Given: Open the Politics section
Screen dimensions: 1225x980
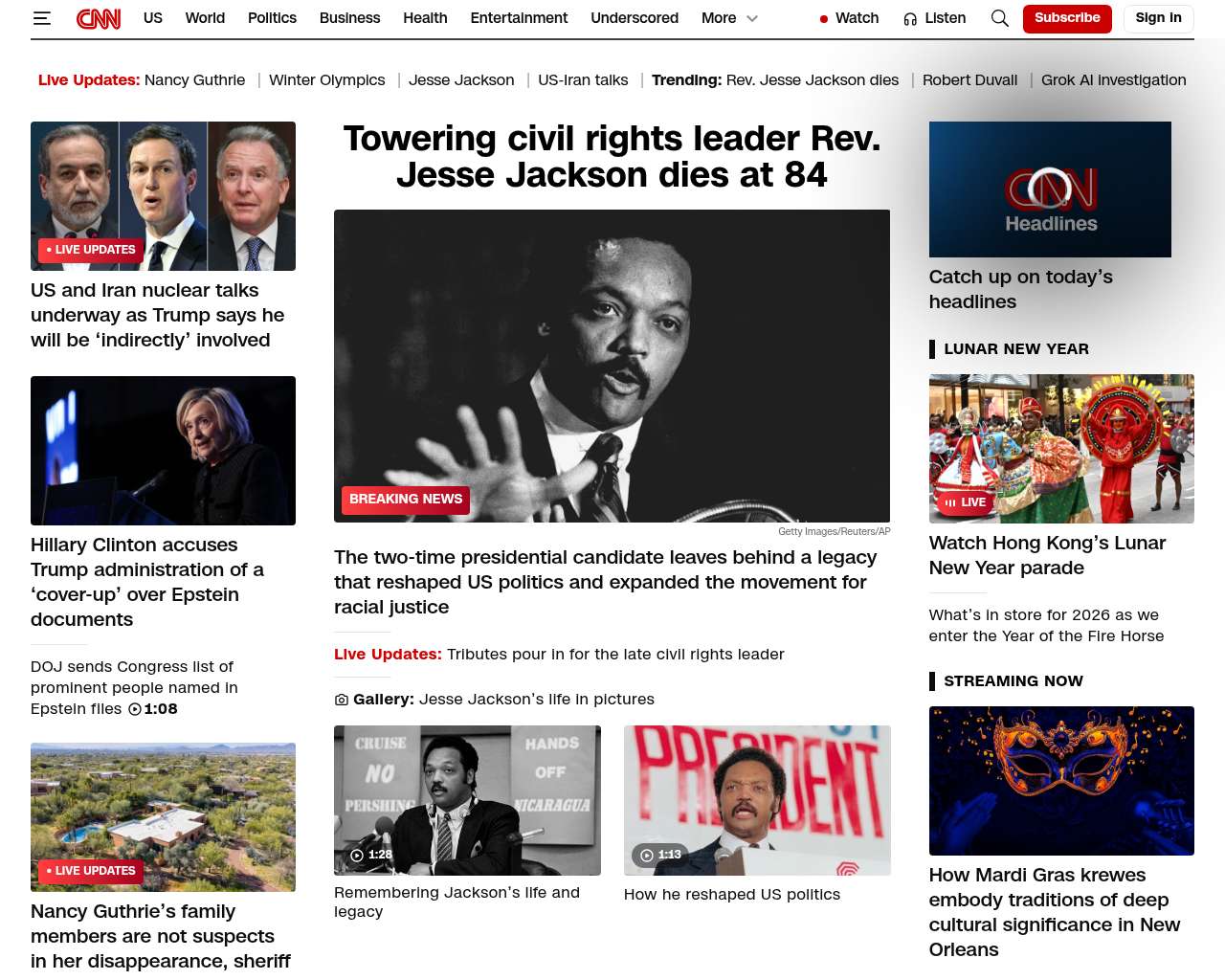Looking at the screenshot, I should 272,18.
